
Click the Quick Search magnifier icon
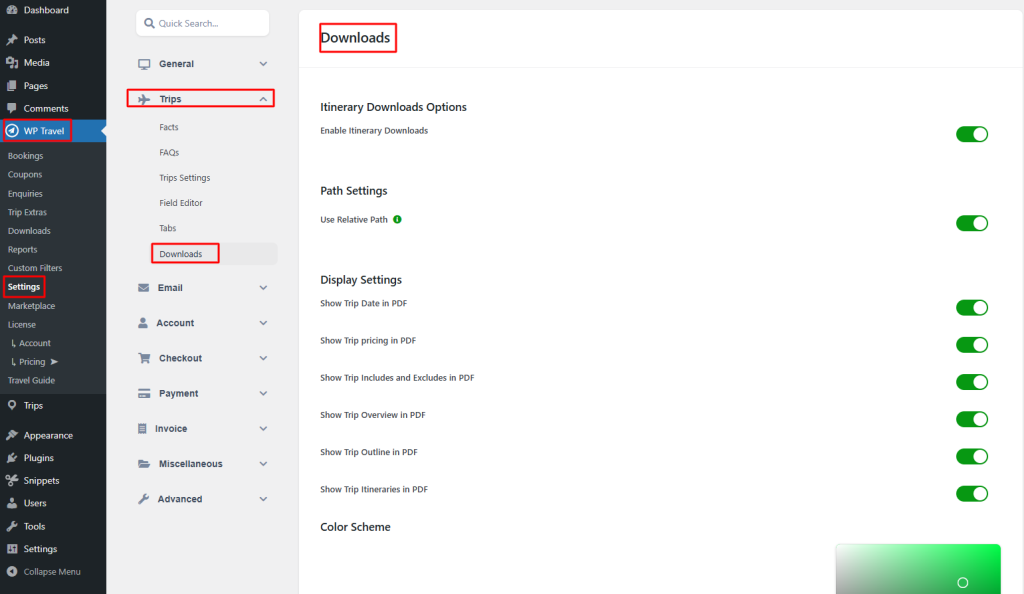pyautogui.click(x=150, y=23)
